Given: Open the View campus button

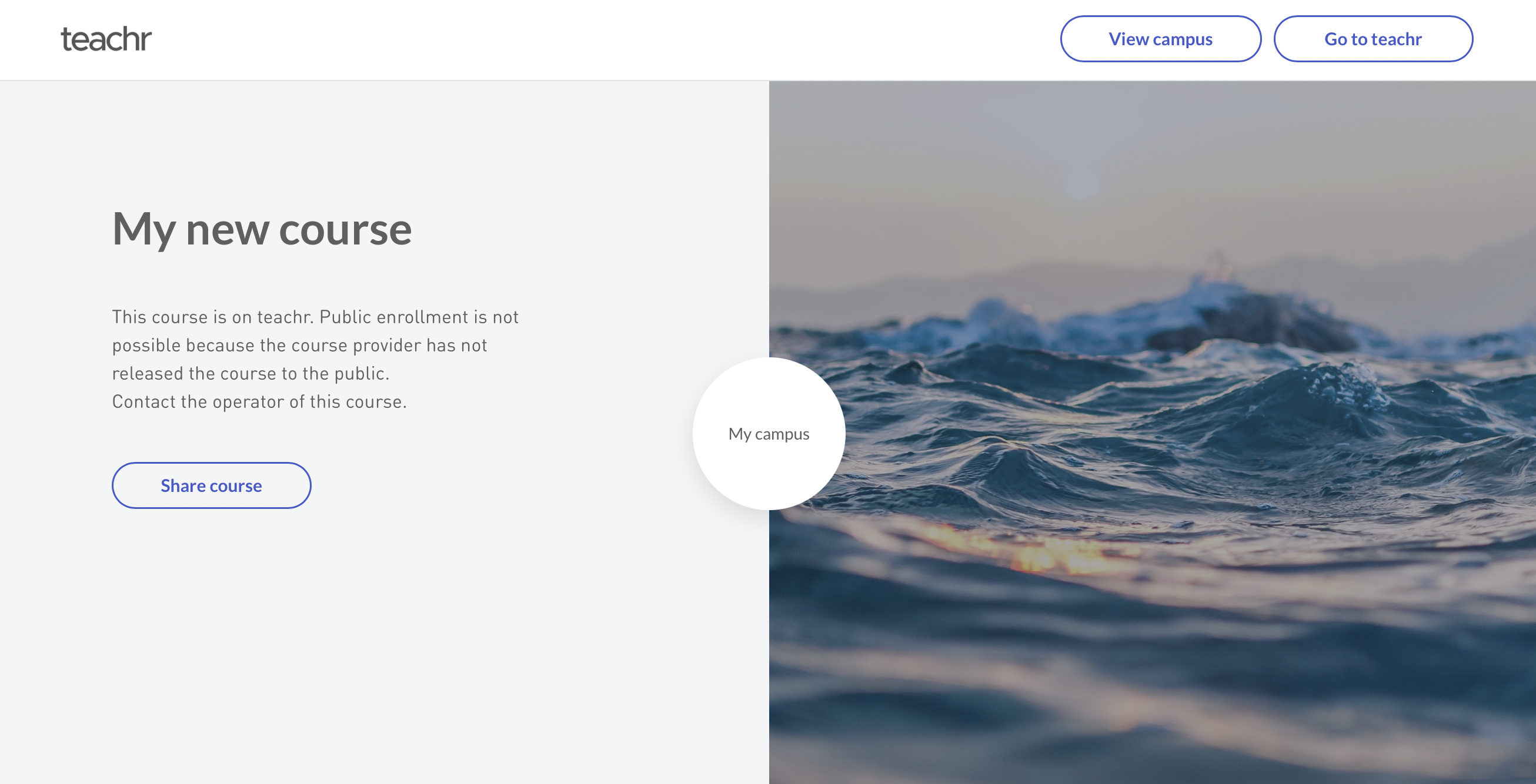Looking at the screenshot, I should point(1160,39).
